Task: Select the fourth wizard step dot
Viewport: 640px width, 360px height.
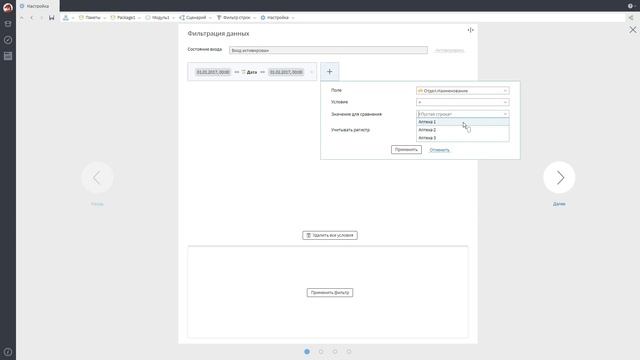Action: 349,351
